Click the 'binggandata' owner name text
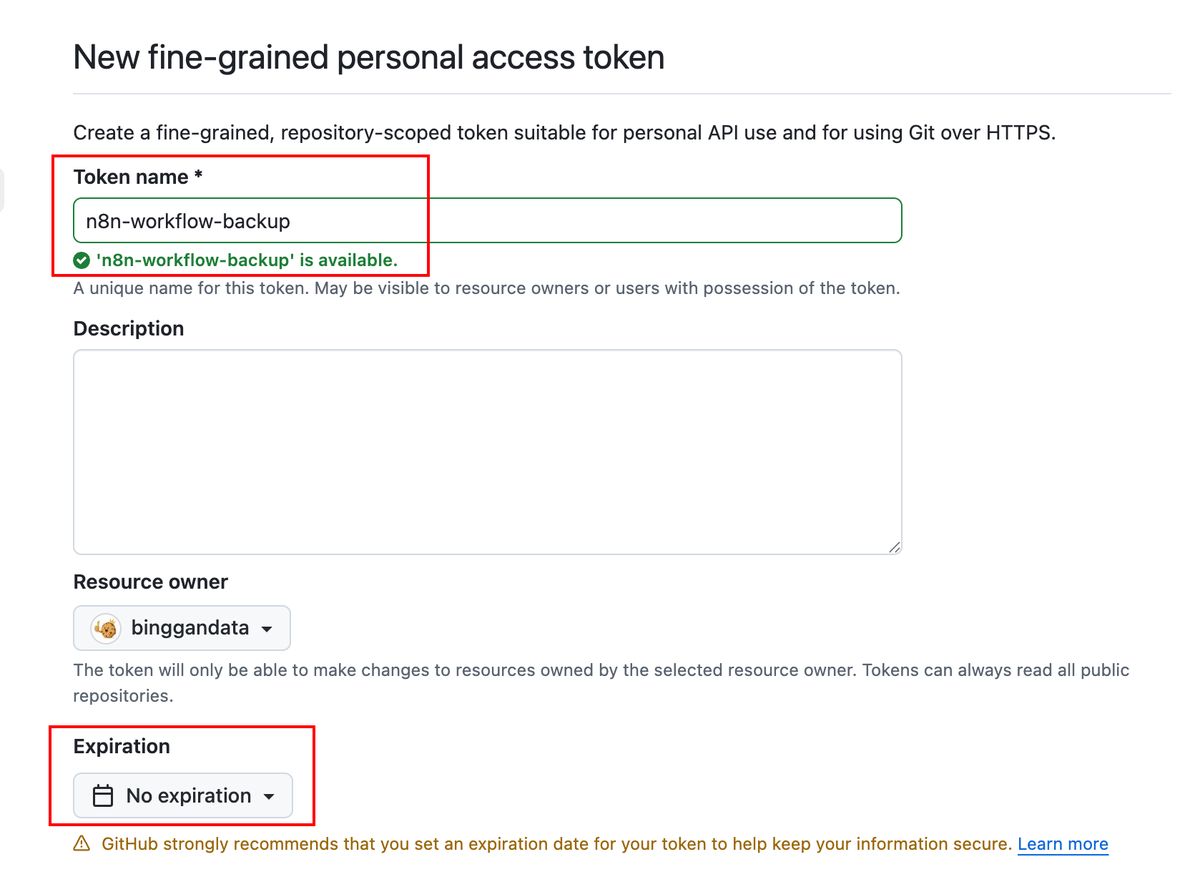This screenshot has width=1200, height=887. pyautogui.click(x=189, y=629)
